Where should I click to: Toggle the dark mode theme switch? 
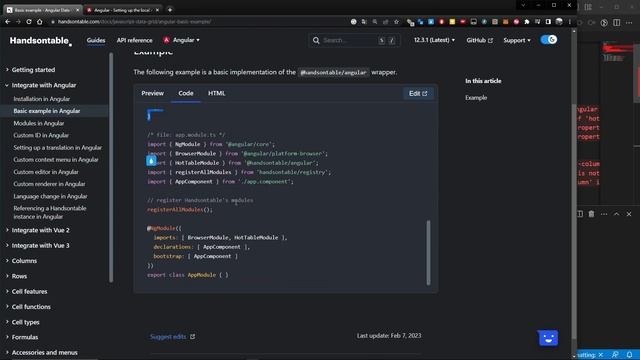pyautogui.click(x=549, y=40)
